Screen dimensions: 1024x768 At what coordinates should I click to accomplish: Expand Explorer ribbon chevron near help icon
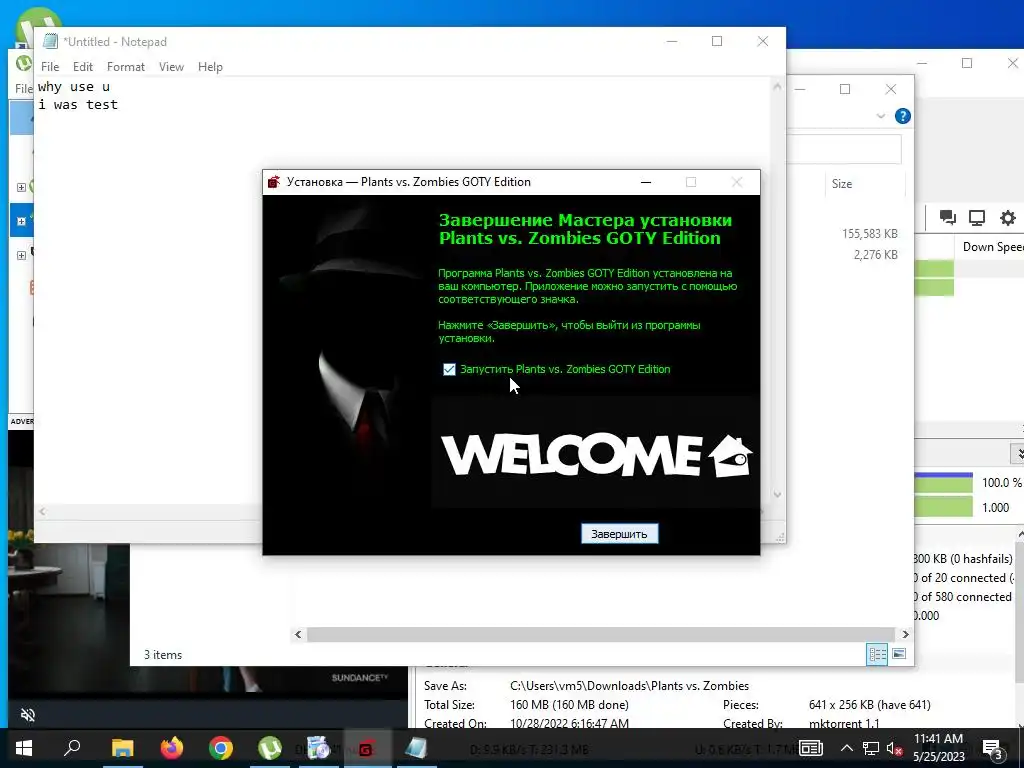[880, 116]
